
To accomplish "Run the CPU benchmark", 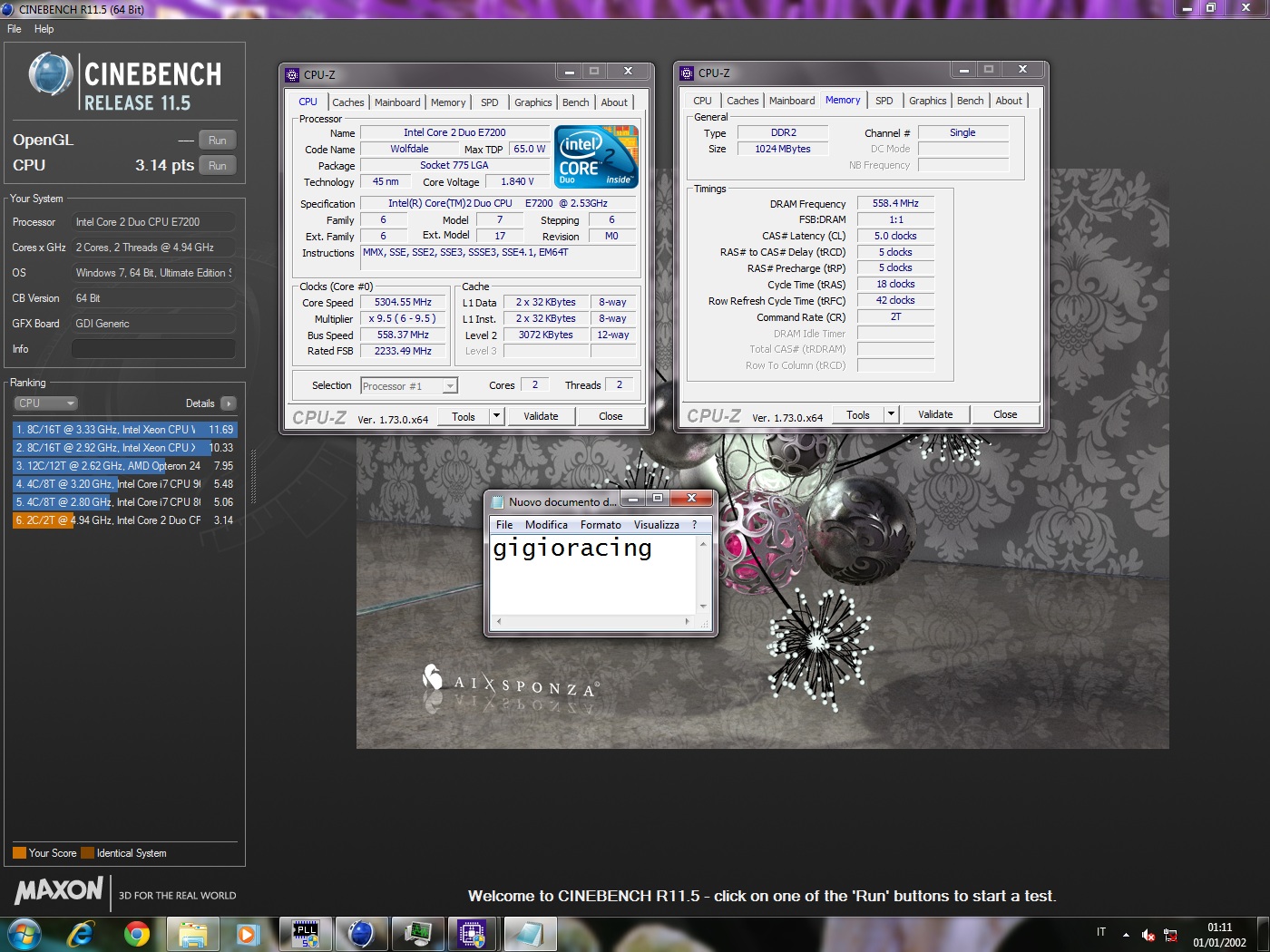I will tap(218, 166).
